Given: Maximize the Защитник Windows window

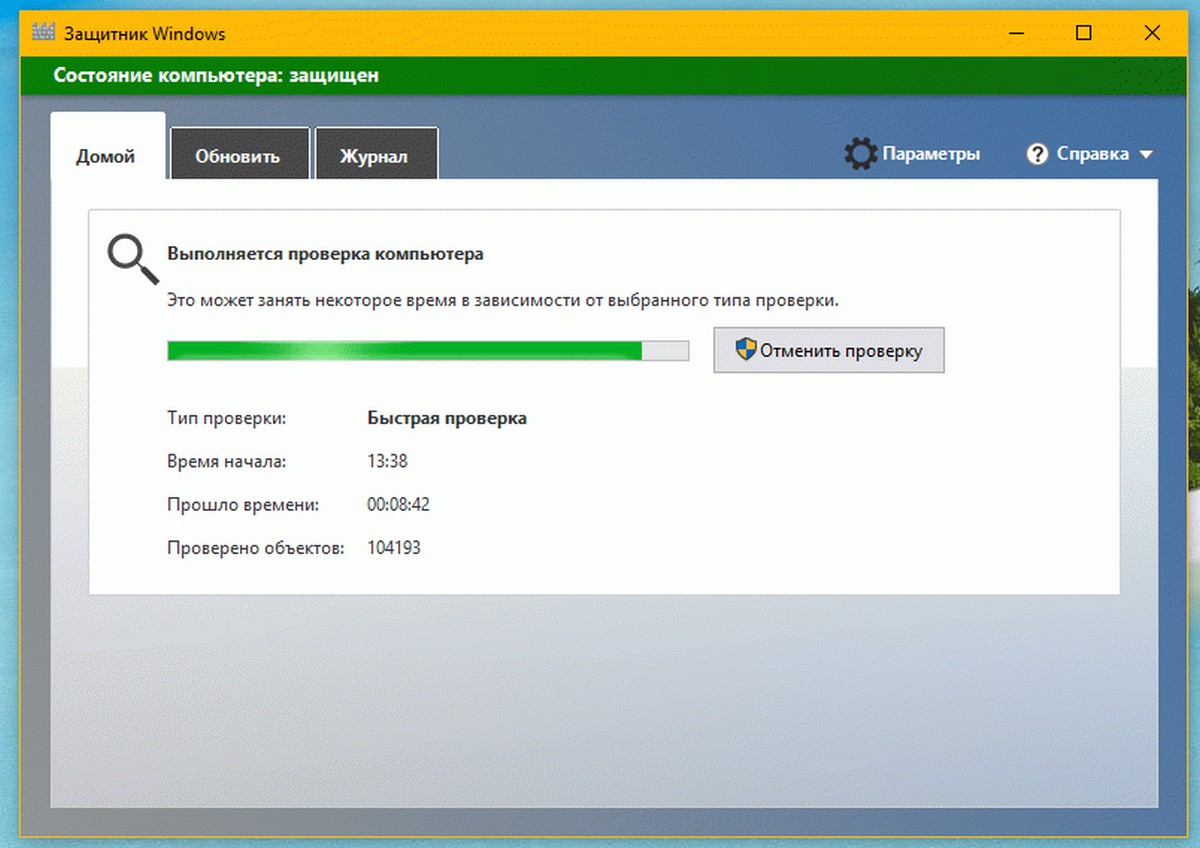Looking at the screenshot, I should (x=1084, y=33).
